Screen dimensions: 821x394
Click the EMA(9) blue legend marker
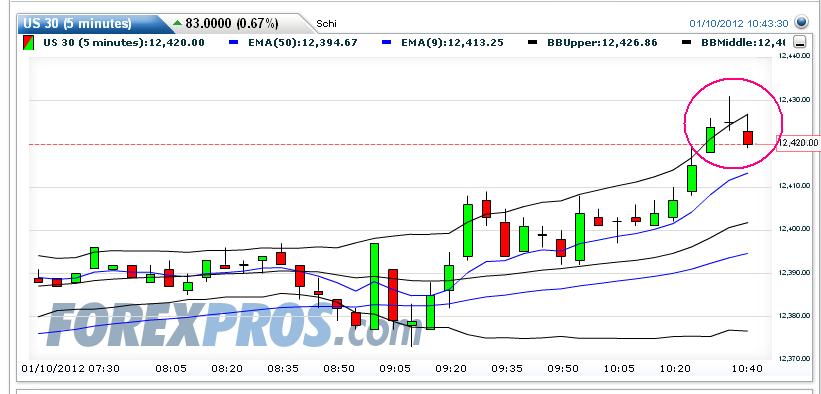click(x=387, y=42)
